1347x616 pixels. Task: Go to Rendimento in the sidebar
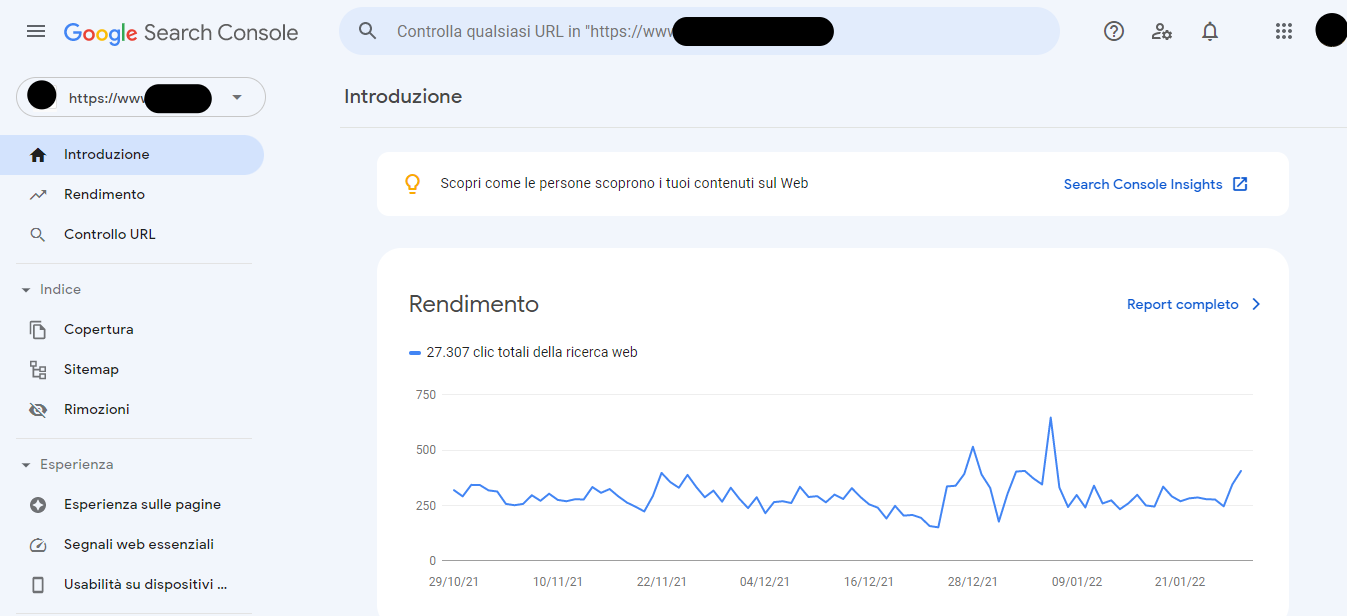coord(104,195)
